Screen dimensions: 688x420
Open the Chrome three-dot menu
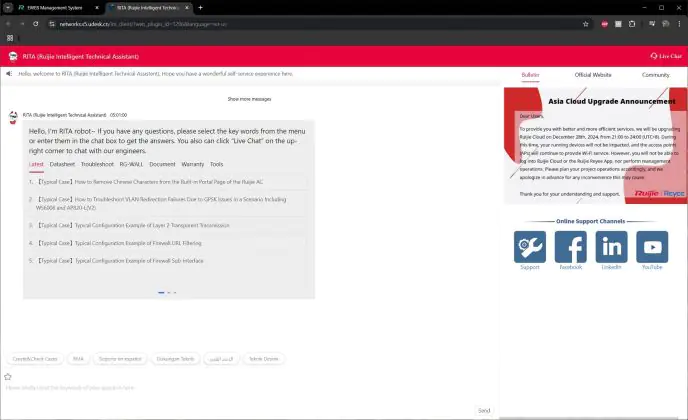[x=679, y=24]
